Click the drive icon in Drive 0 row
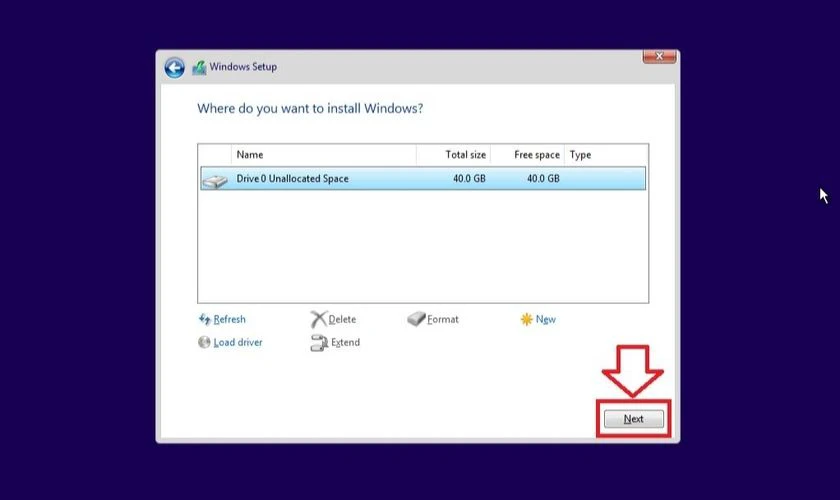The height and width of the screenshot is (500, 840). [x=215, y=181]
